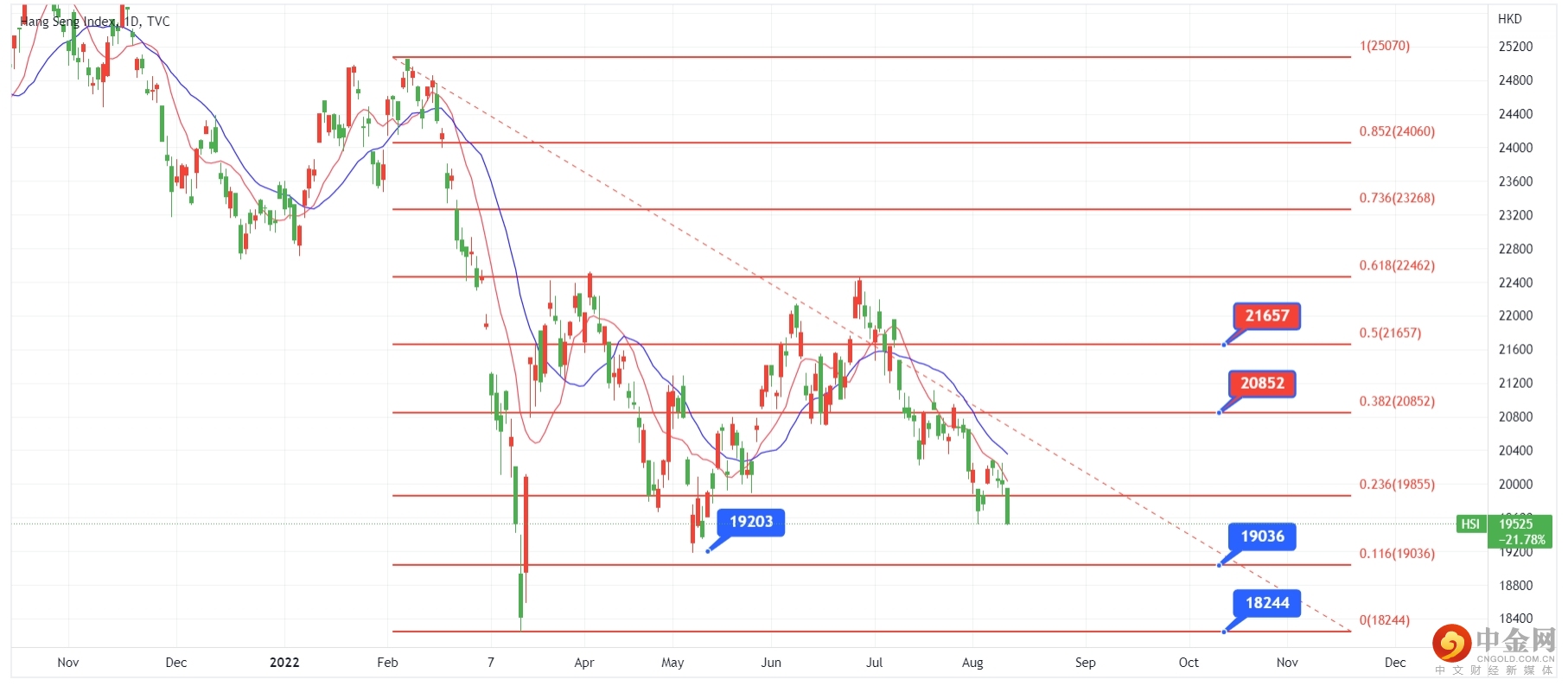The image size is (1568, 686).
Task: Click the 23600 price axis label
Action: coord(1515,181)
